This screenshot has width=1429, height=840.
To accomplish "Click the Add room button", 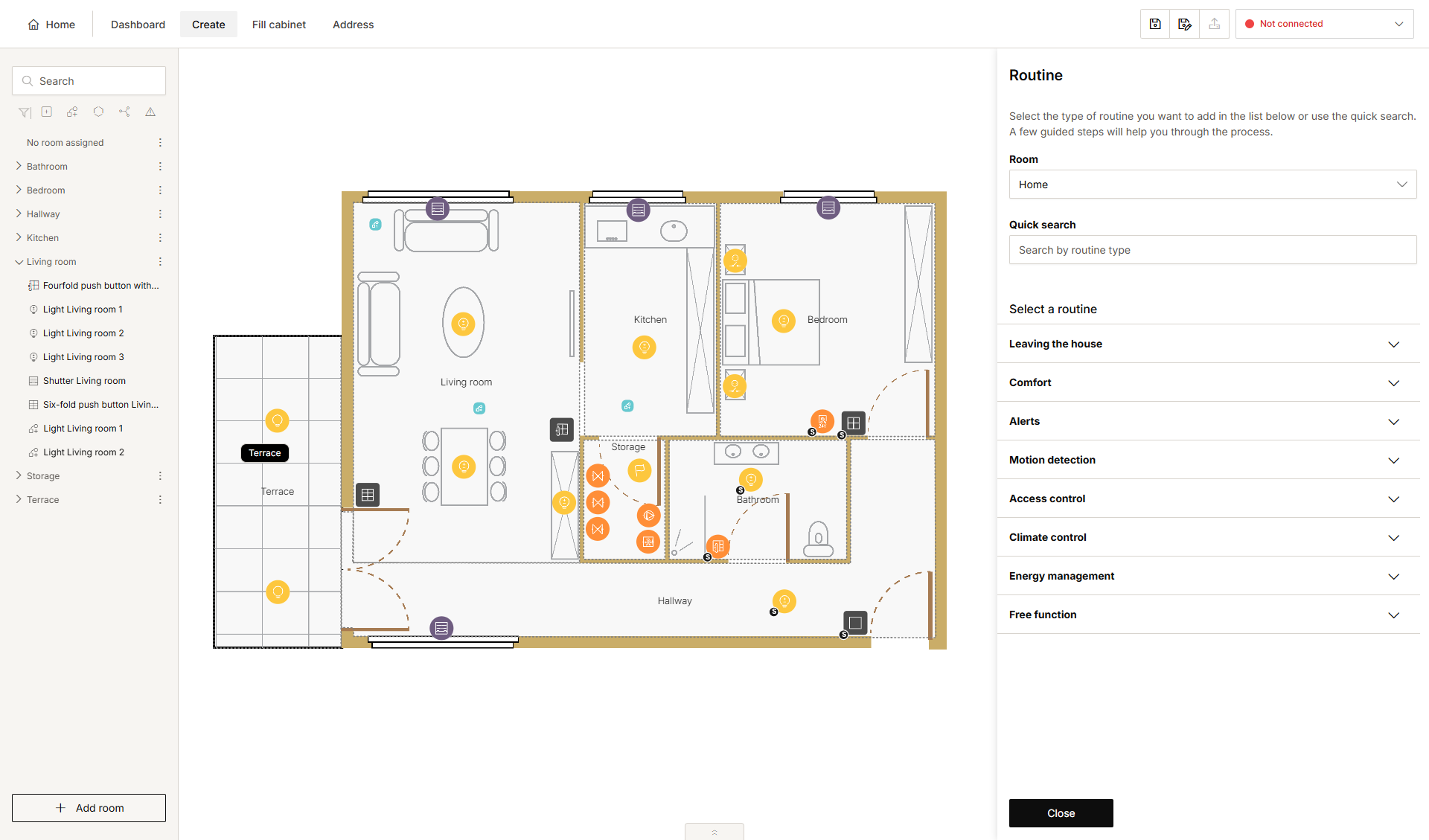I will pyautogui.click(x=89, y=808).
